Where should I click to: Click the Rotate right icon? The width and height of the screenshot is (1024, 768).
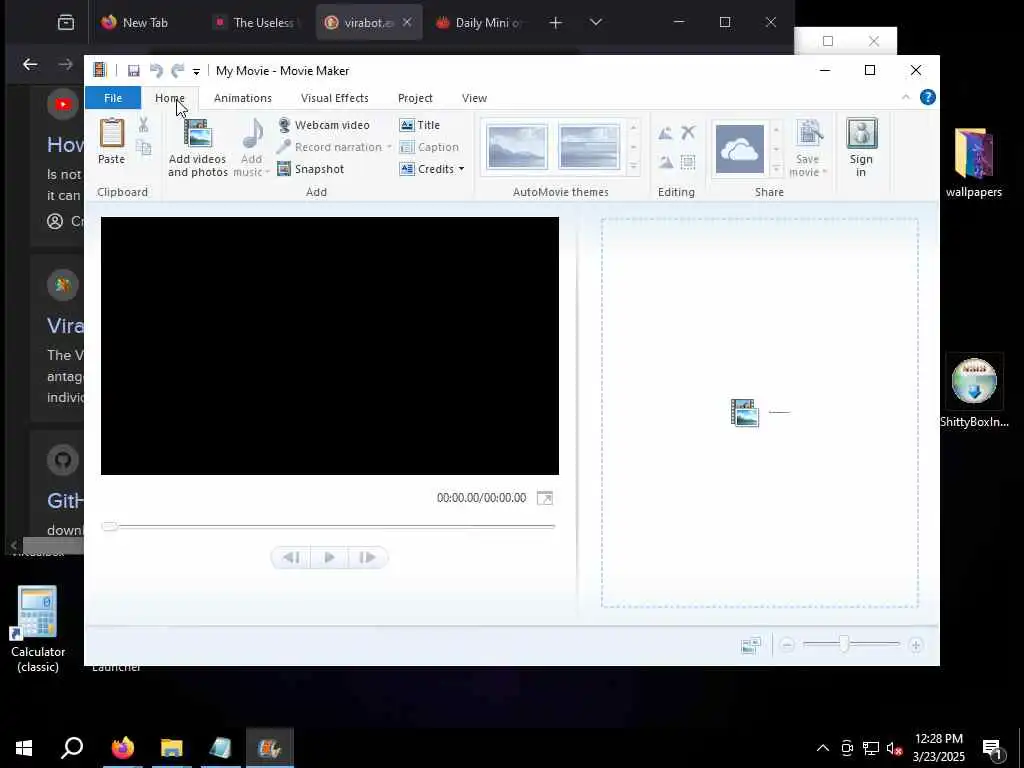(x=665, y=161)
